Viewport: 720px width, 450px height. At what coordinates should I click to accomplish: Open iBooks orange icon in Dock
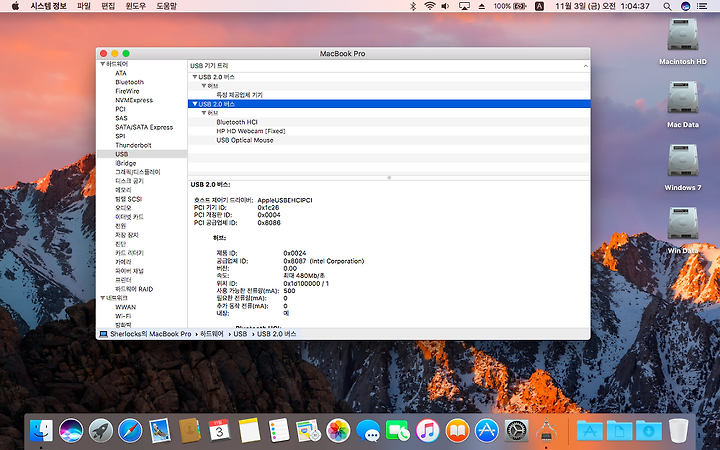[x=457, y=431]
